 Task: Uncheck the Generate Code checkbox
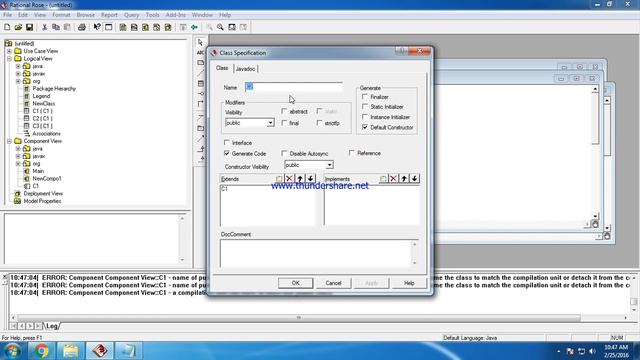click(227, 153)
